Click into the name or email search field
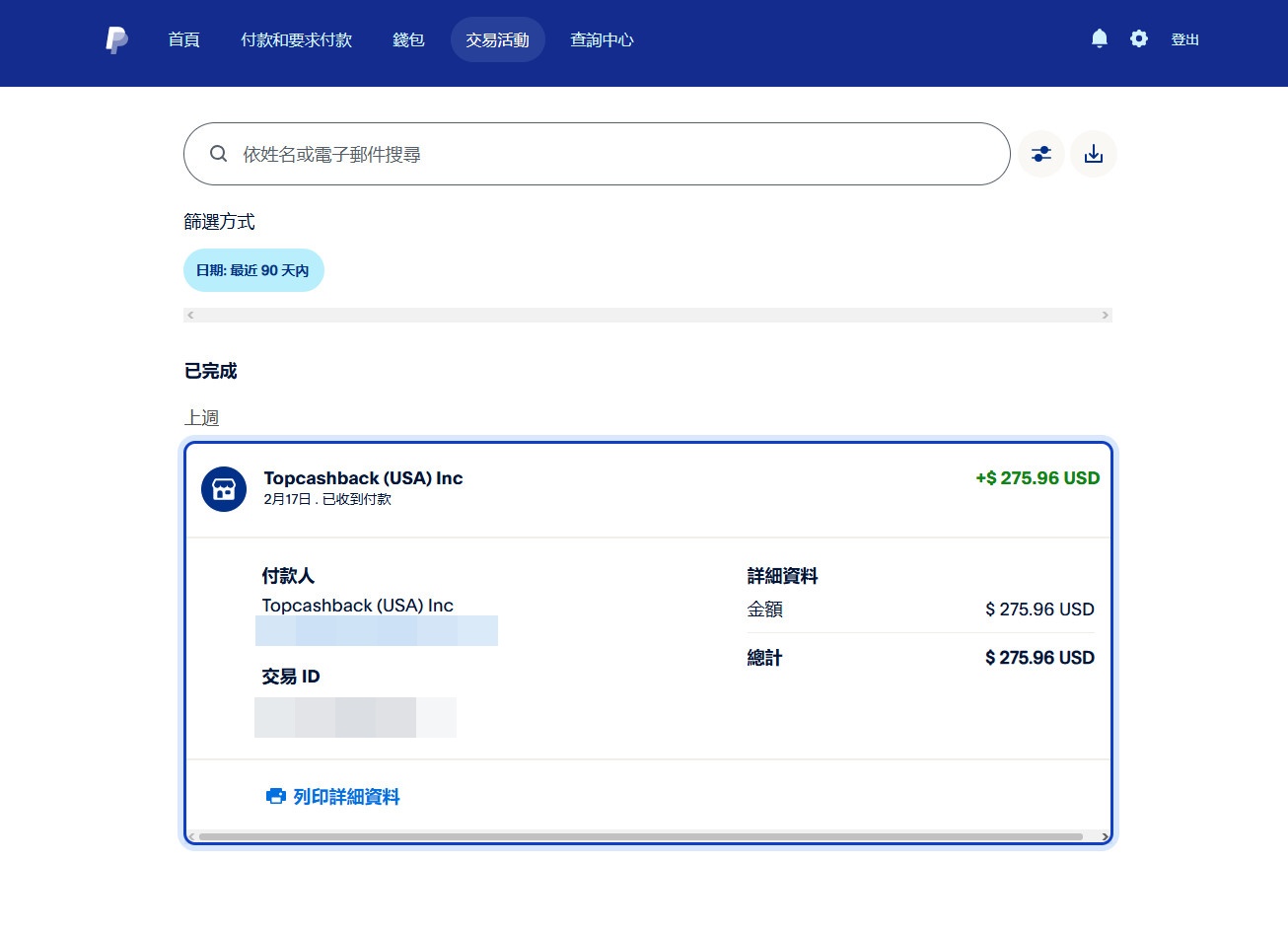Screen dimensions: 1288x933 [611, 154]
